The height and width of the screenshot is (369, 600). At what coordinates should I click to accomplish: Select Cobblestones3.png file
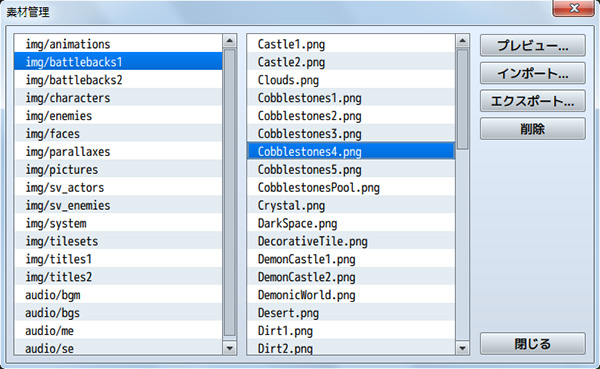pyautogui.click(x=351, y=134)
